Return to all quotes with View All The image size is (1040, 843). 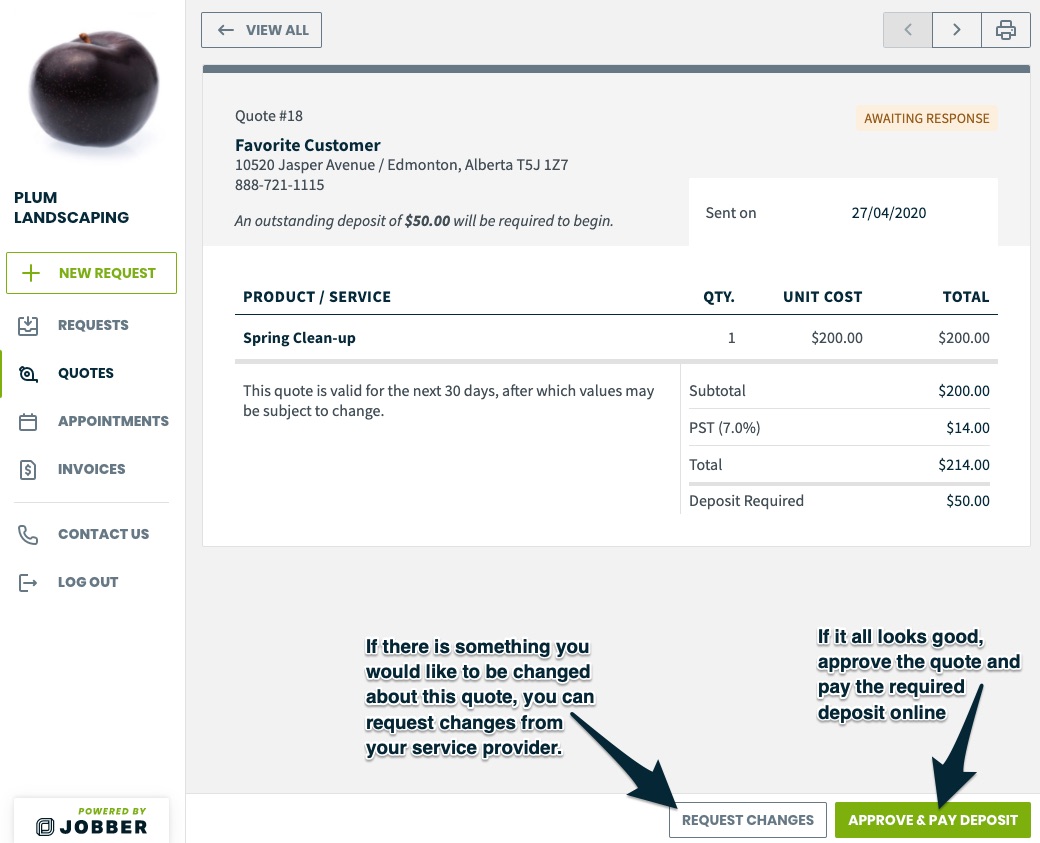pyautogui.click(x=261, y=30)
